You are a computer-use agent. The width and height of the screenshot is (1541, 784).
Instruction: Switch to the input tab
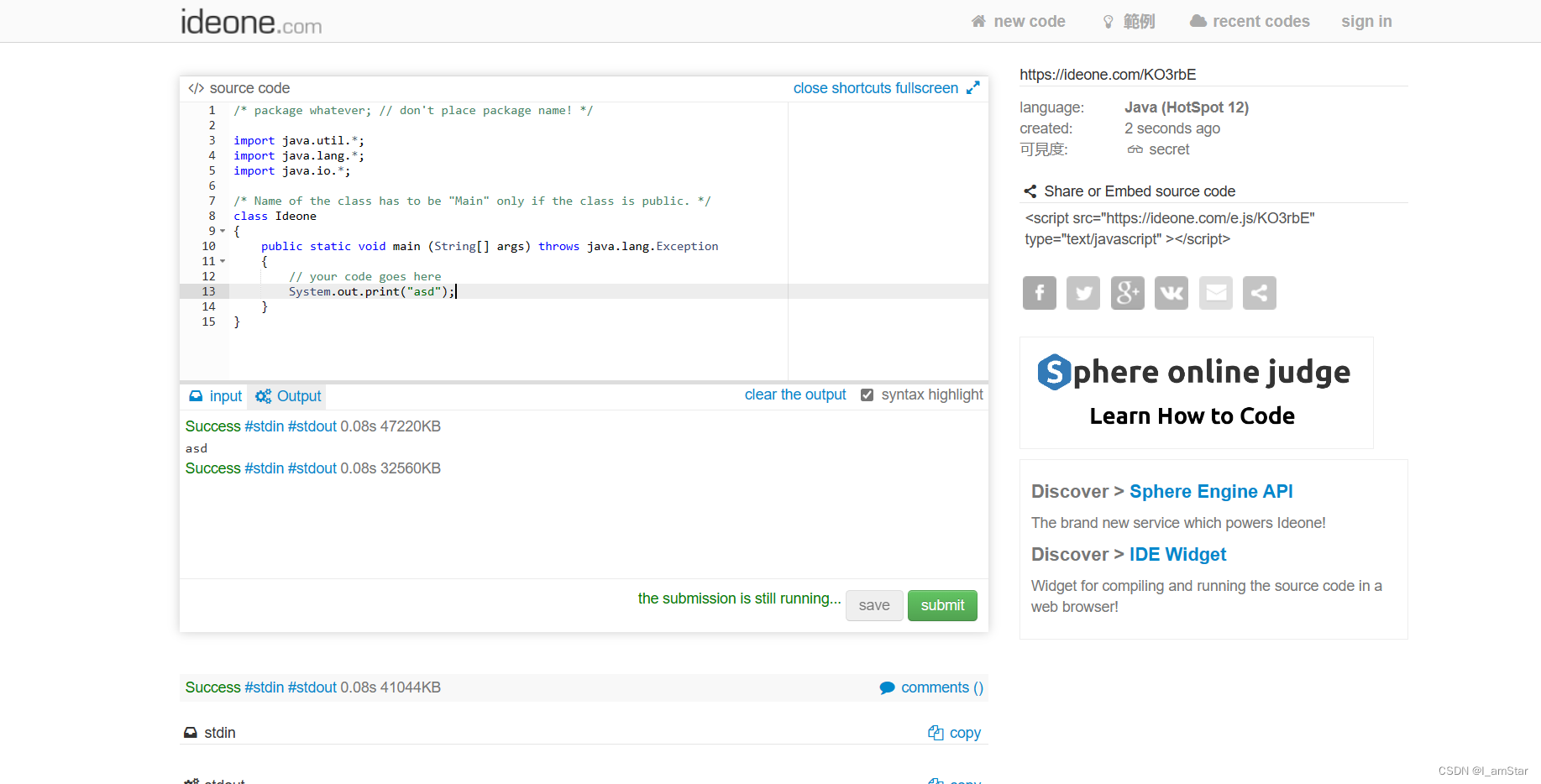click(215, 396)
